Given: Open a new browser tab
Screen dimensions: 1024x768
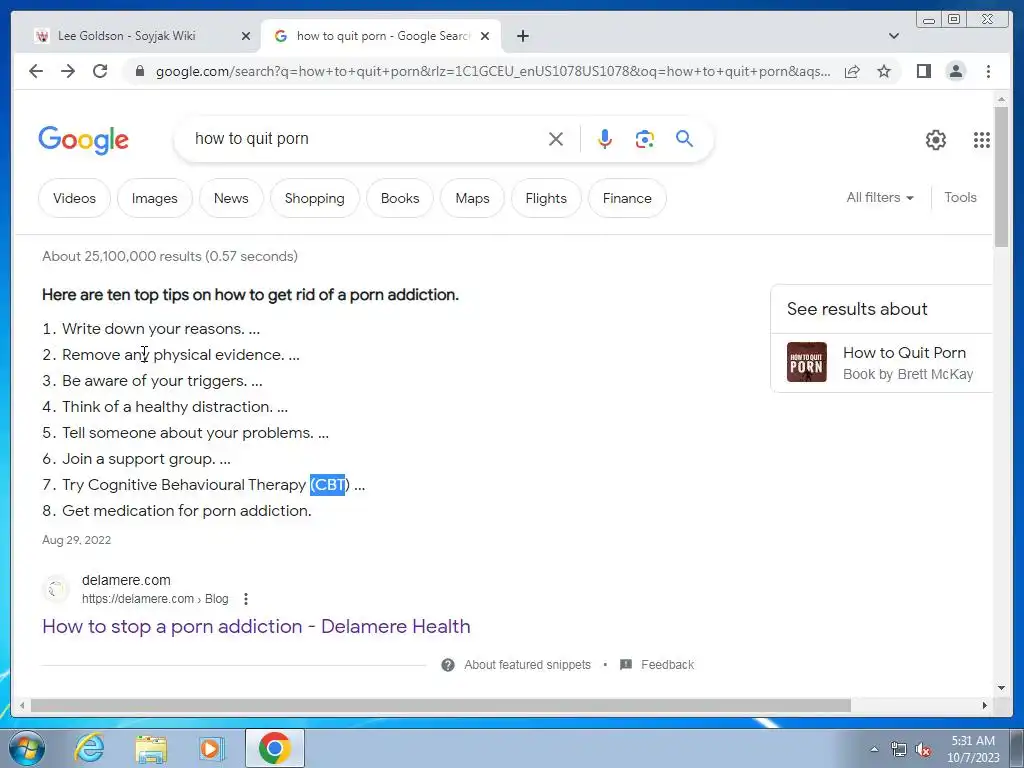Looking at the screenshot, I should pyautogui.click(x=522, y=36).
